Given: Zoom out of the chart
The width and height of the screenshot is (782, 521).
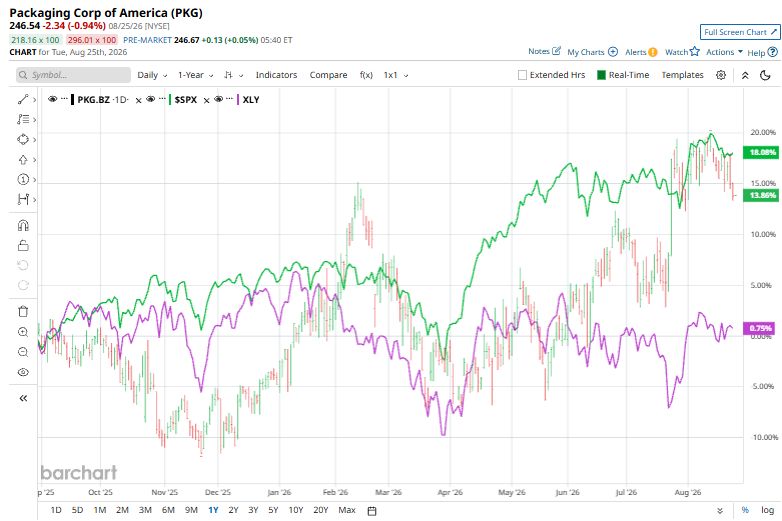Looking at the screenshot, I should pyautogui.click(x=23, y=352).
